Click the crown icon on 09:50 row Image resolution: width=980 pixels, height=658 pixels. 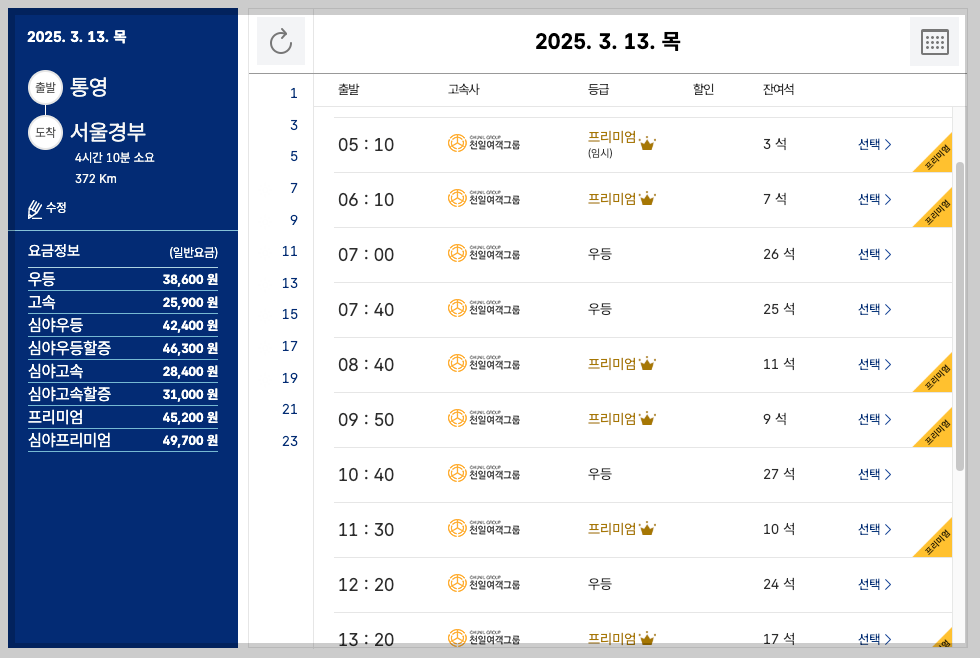coord(647,419)
